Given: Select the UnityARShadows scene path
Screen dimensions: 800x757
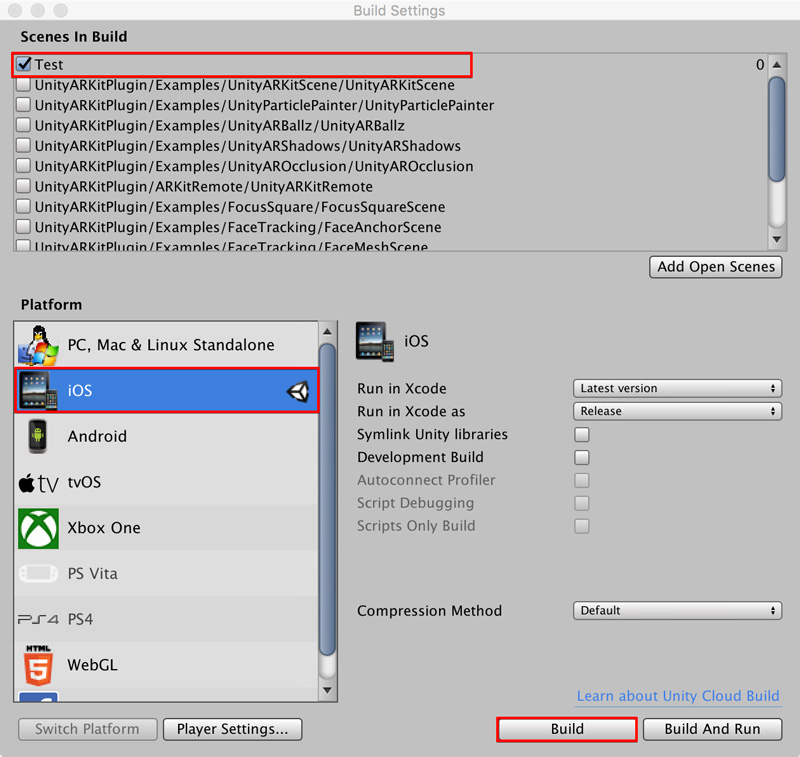Looking at the screenshot, I should click(247, 146).
